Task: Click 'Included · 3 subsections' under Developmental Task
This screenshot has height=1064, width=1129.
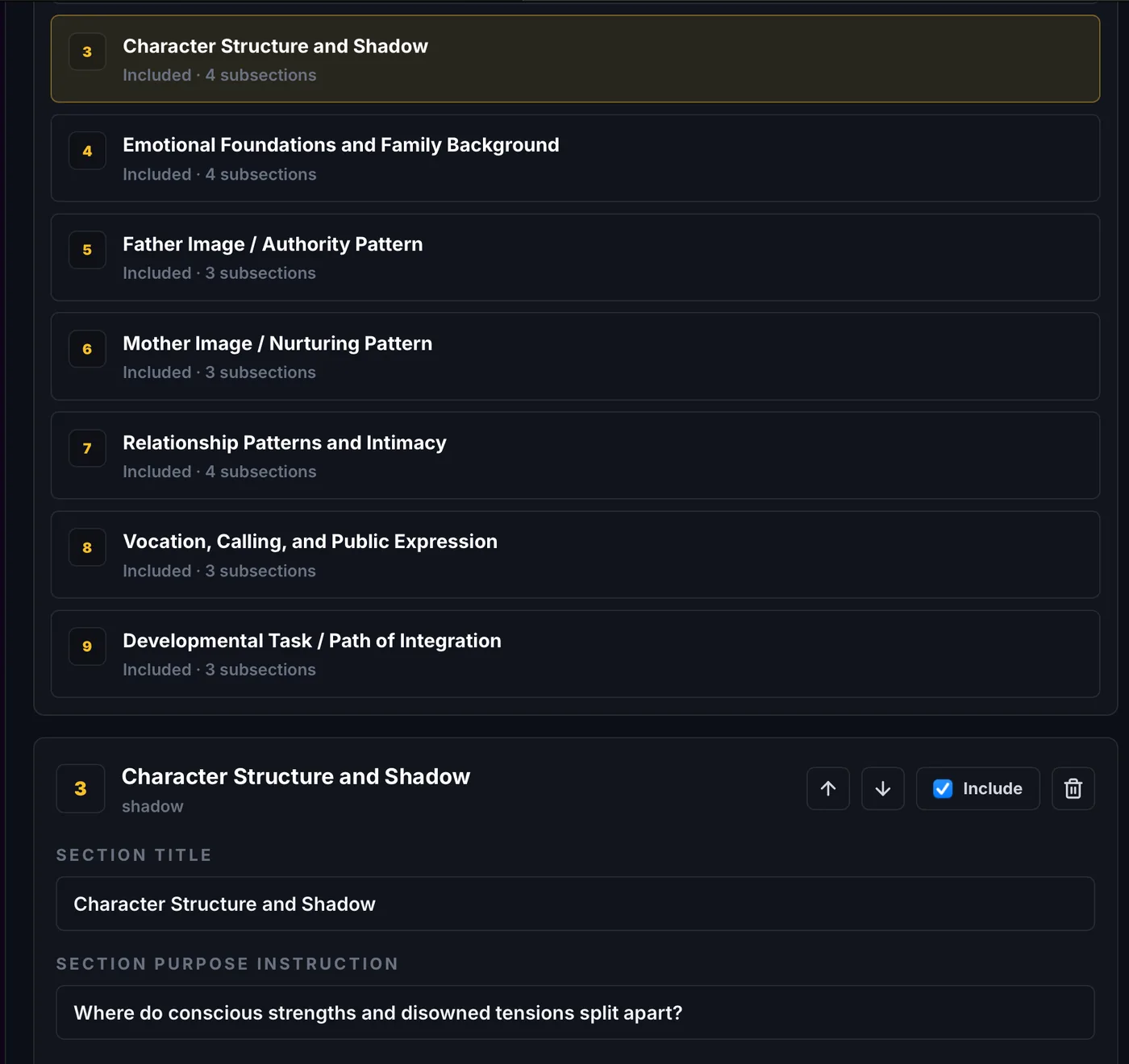Action: tap(219, 670)
